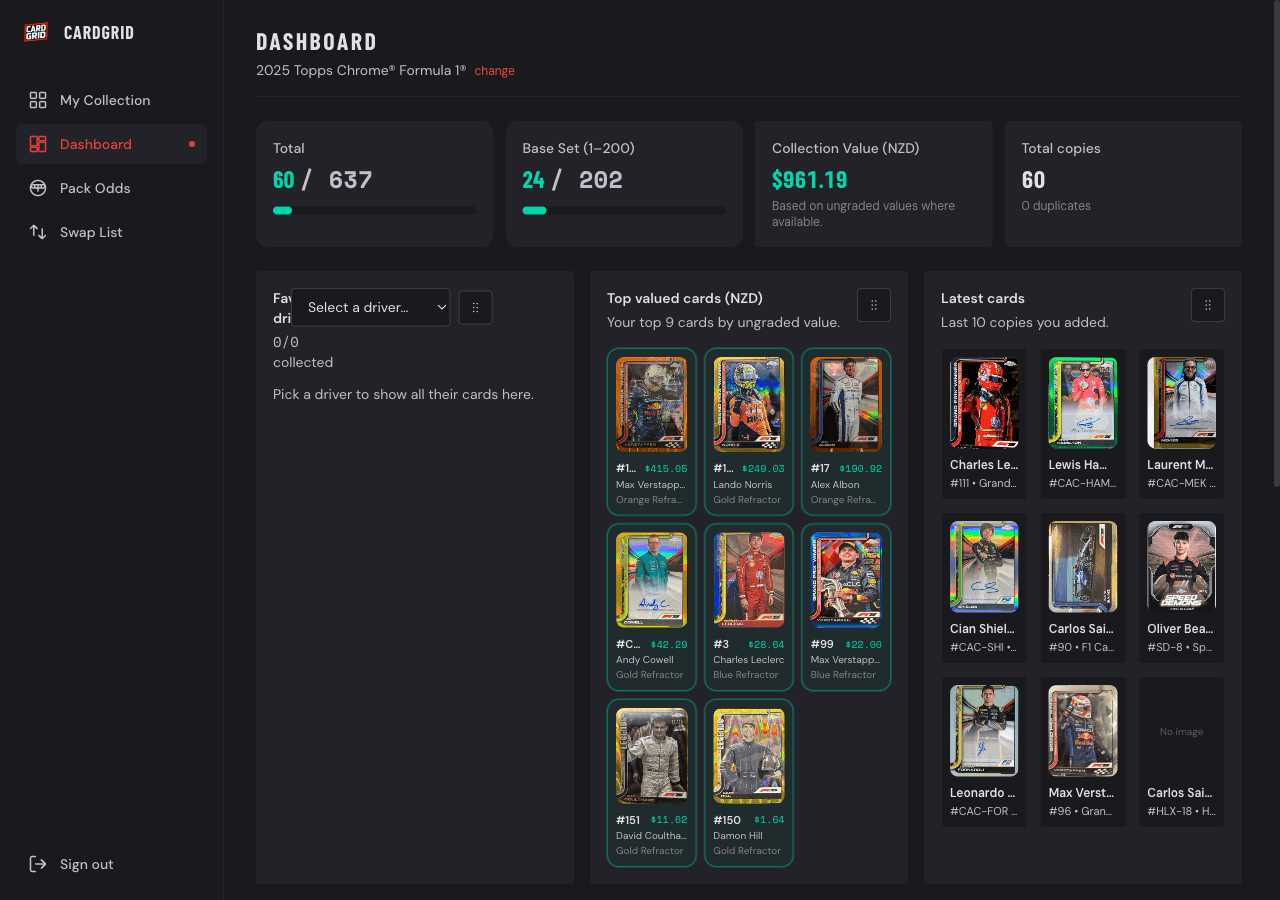
Task: Click the Swap List arrows icon
Action: tap(38, 232)
